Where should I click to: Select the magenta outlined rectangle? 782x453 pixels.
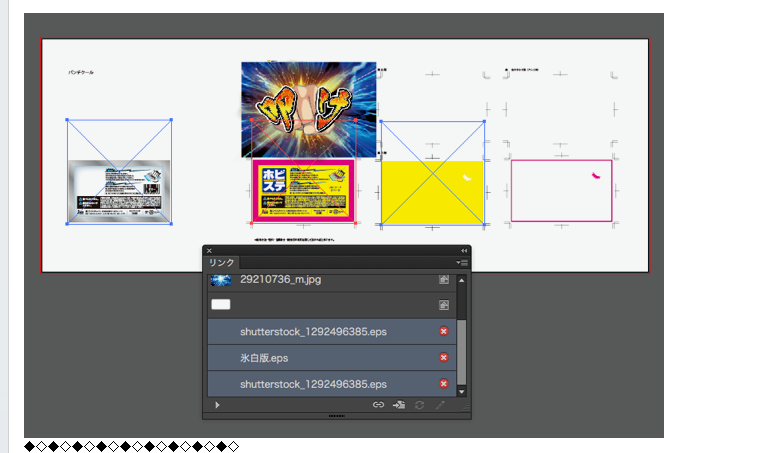[562, 191]
